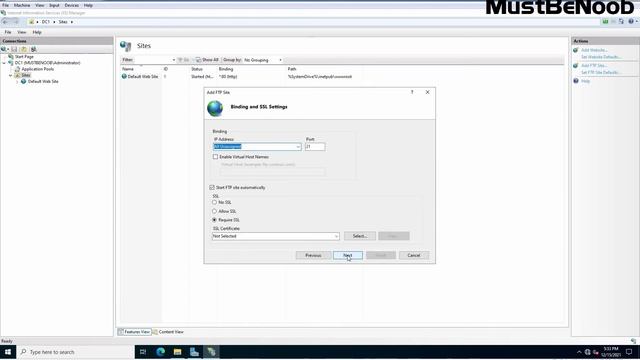Open the Filter dropdown in Sites list

[173, 60]
